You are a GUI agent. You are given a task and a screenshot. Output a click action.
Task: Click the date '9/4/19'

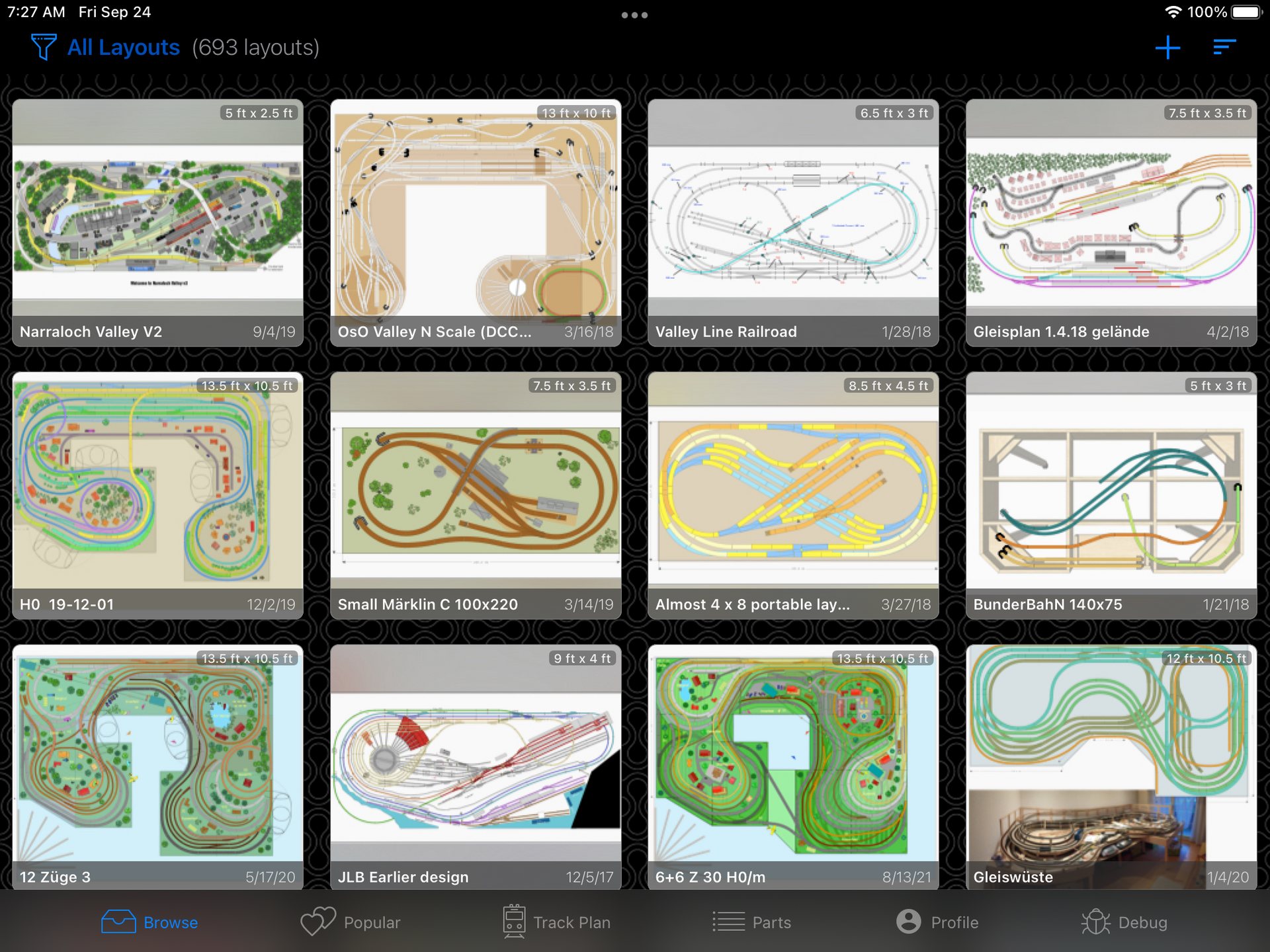[274, 332]
